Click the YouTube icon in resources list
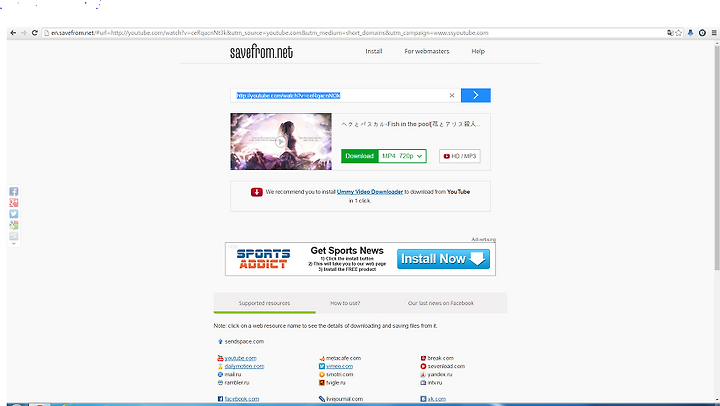The image size is (720, 406). click(x=220, y=358)
